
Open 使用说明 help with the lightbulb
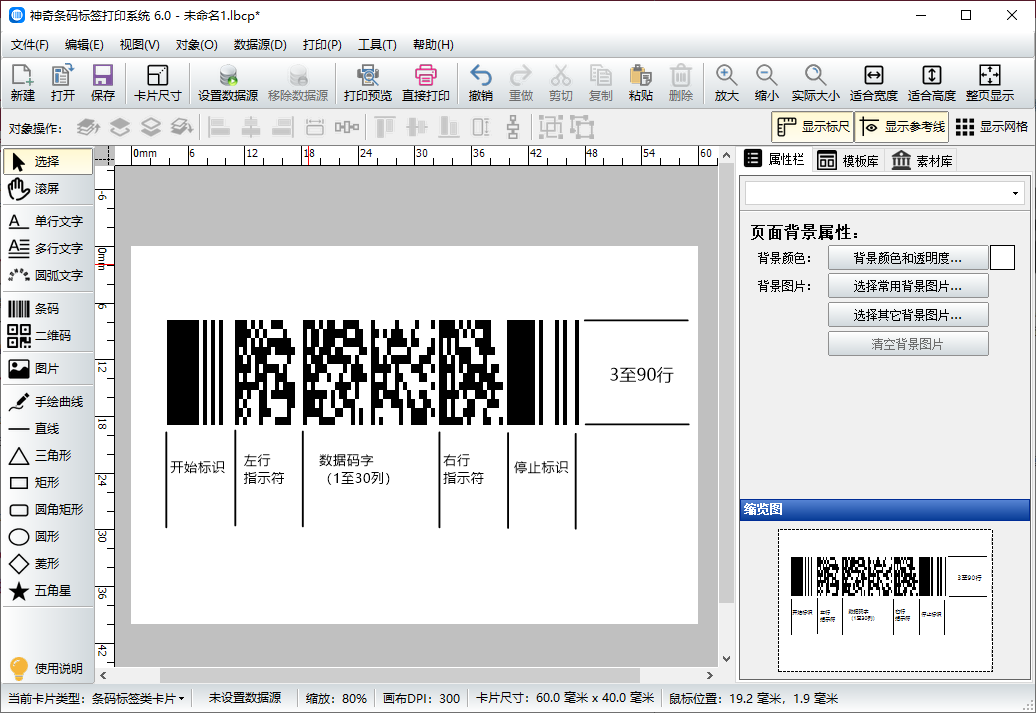point(48,668)
